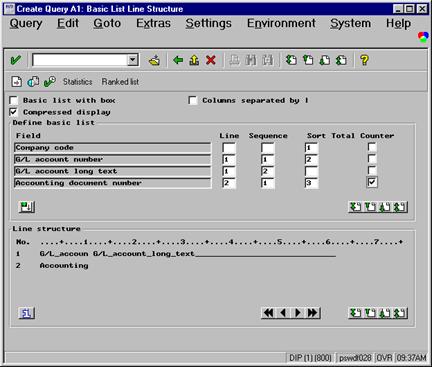Open the Edit menu
The height and width of the screenshot is (367, 432).
68,23
